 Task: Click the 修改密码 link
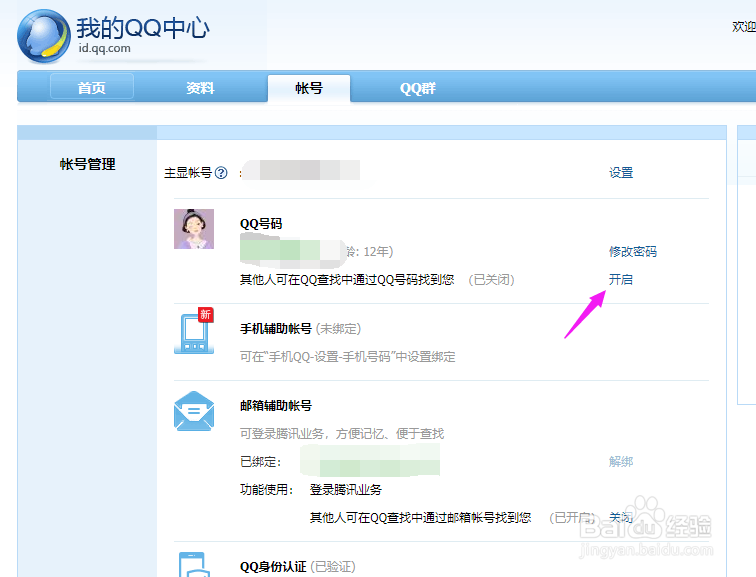[633, 252]
